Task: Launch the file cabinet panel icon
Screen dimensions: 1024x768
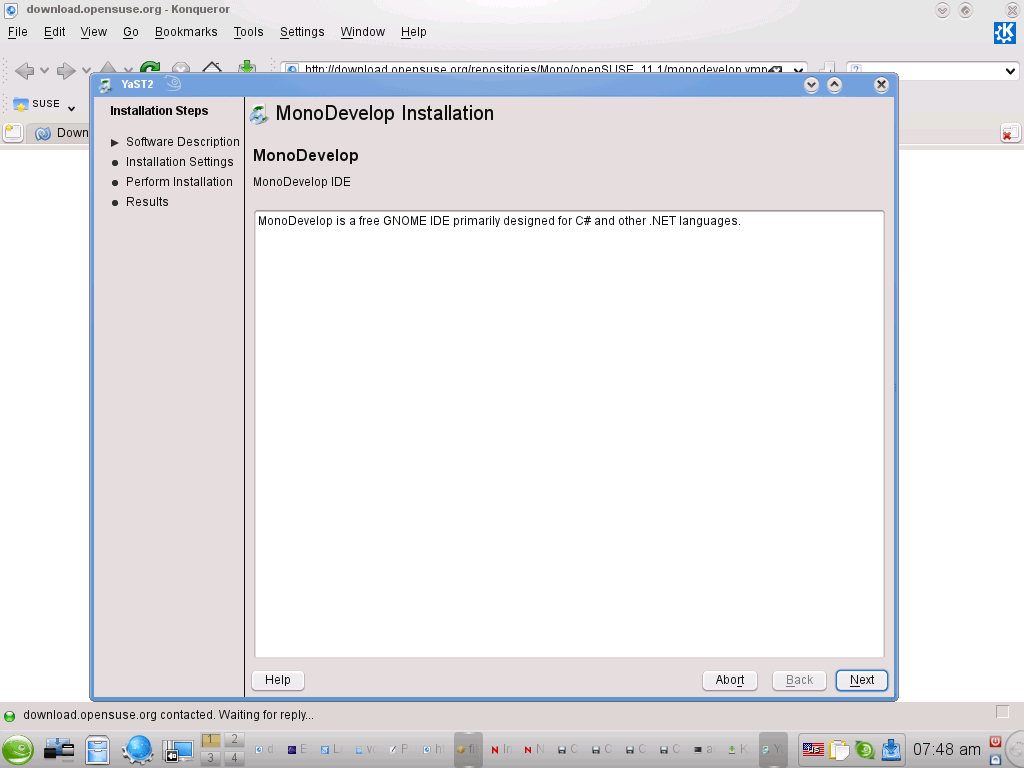Action: click(x=97, y=750)
